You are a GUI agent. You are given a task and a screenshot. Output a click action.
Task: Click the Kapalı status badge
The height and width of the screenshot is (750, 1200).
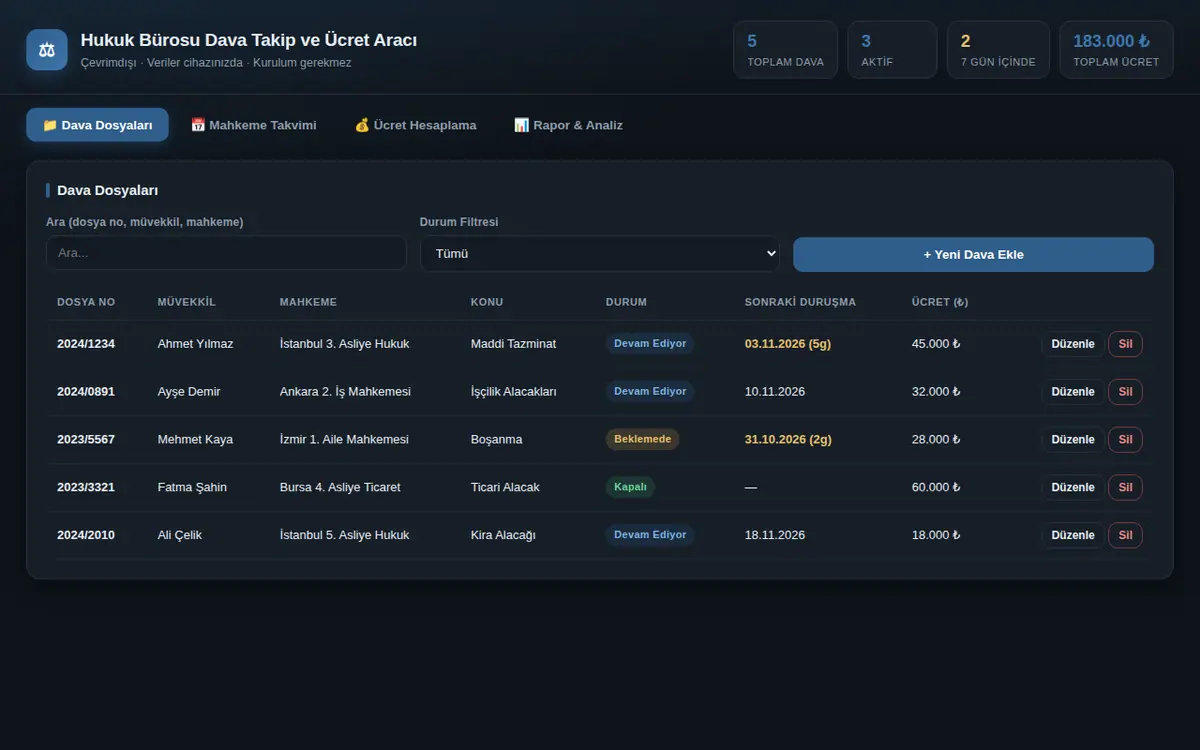[630, 487]
